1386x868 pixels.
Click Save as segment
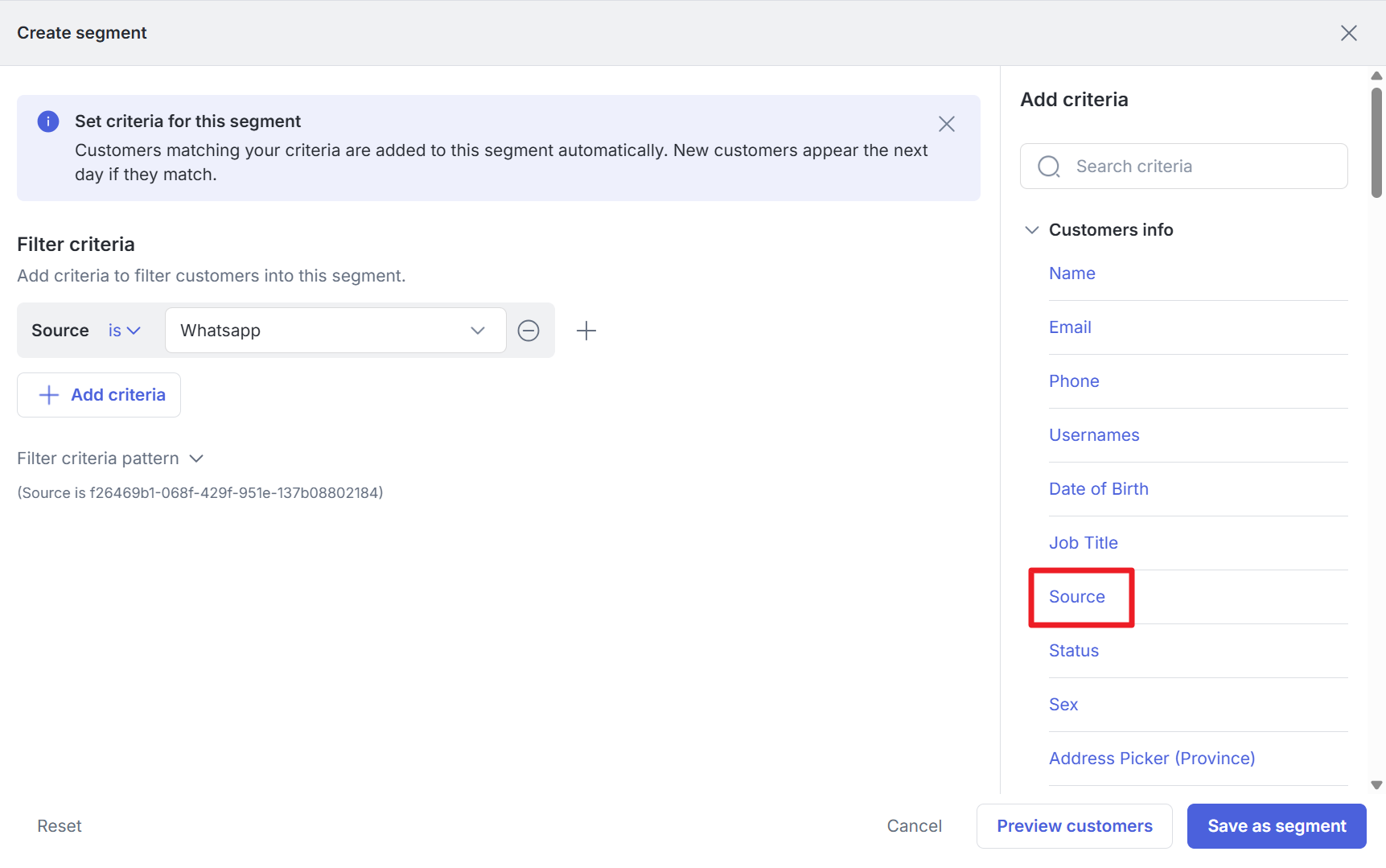pos(1277,826)
